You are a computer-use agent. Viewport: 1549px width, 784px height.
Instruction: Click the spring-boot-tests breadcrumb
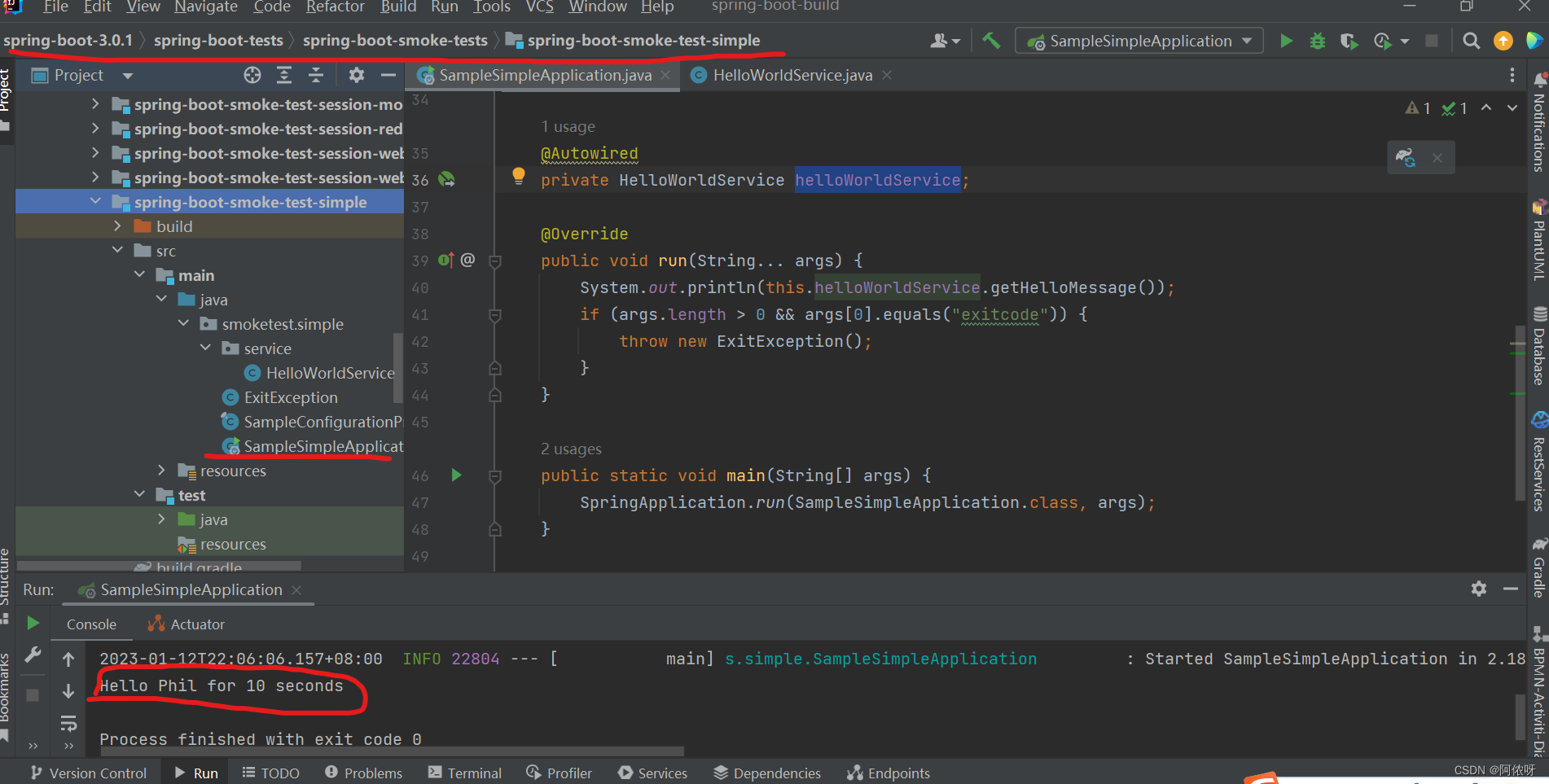tap(217, 39)
